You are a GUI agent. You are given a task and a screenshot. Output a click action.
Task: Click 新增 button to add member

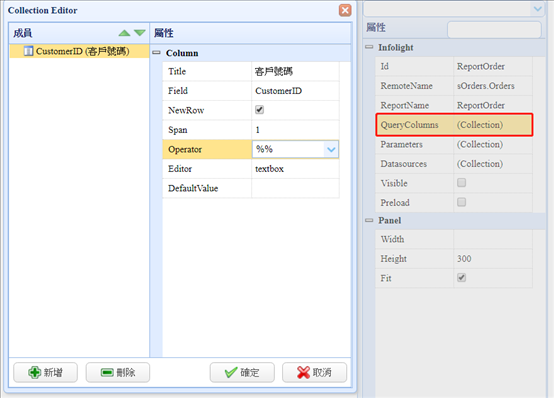pyautogui.click(x=46, y=372)
